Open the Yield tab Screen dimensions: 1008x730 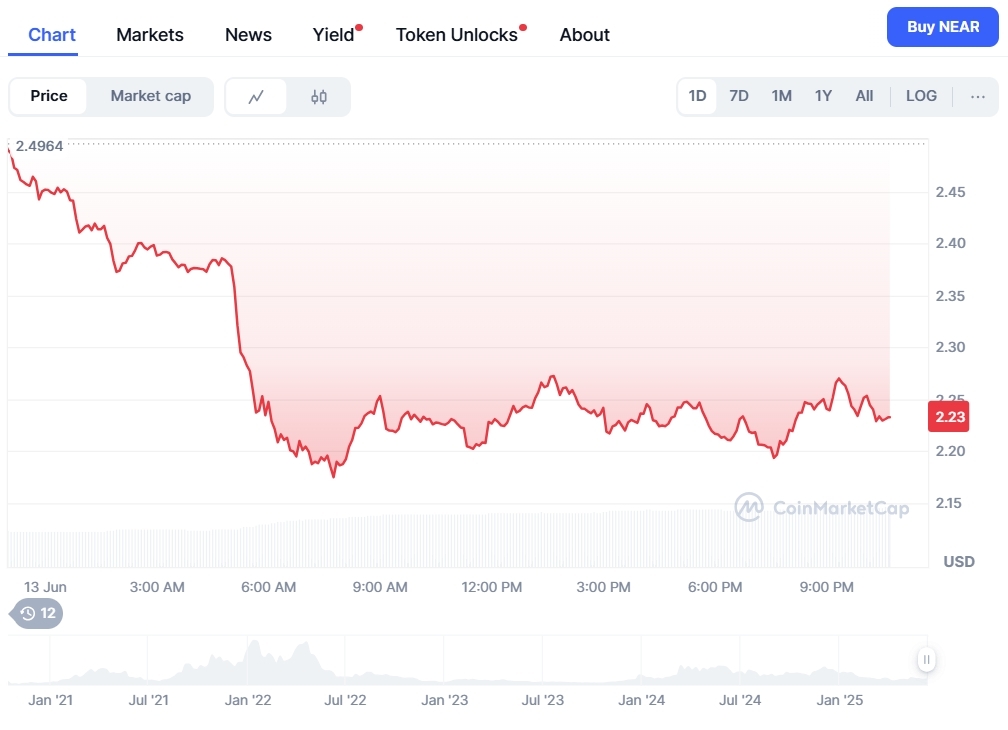tap(333, 35)
